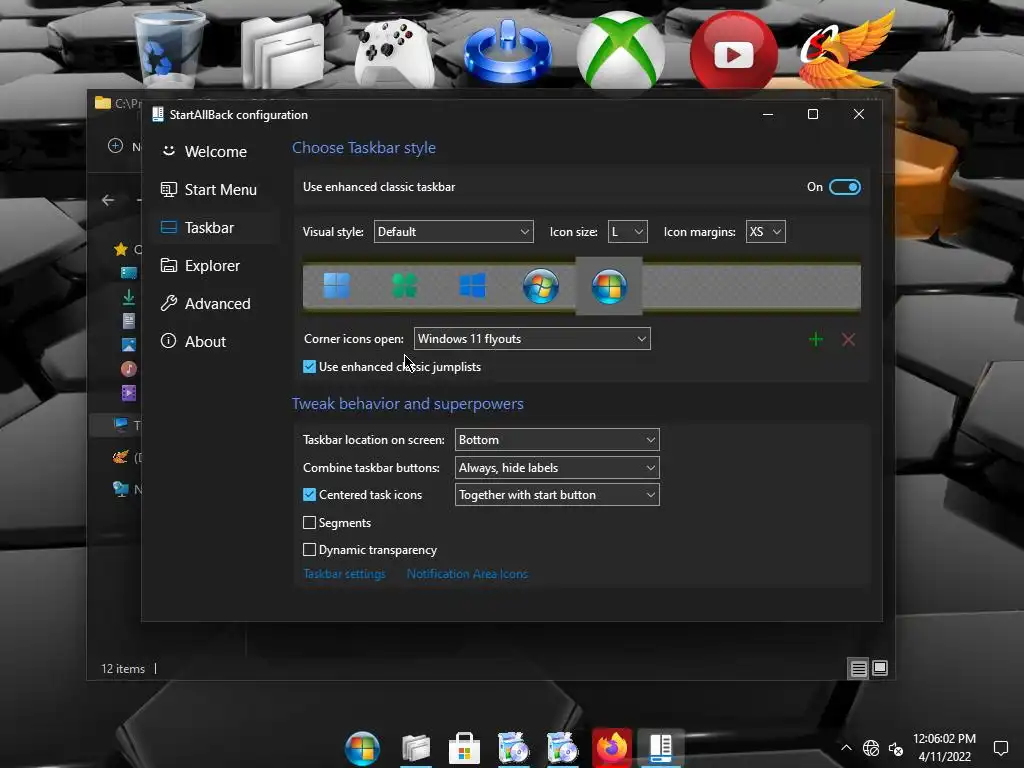Select the highlighted Vista orb start button
This screenshot has width=1024, height=768.
click(x=609, y=286)
